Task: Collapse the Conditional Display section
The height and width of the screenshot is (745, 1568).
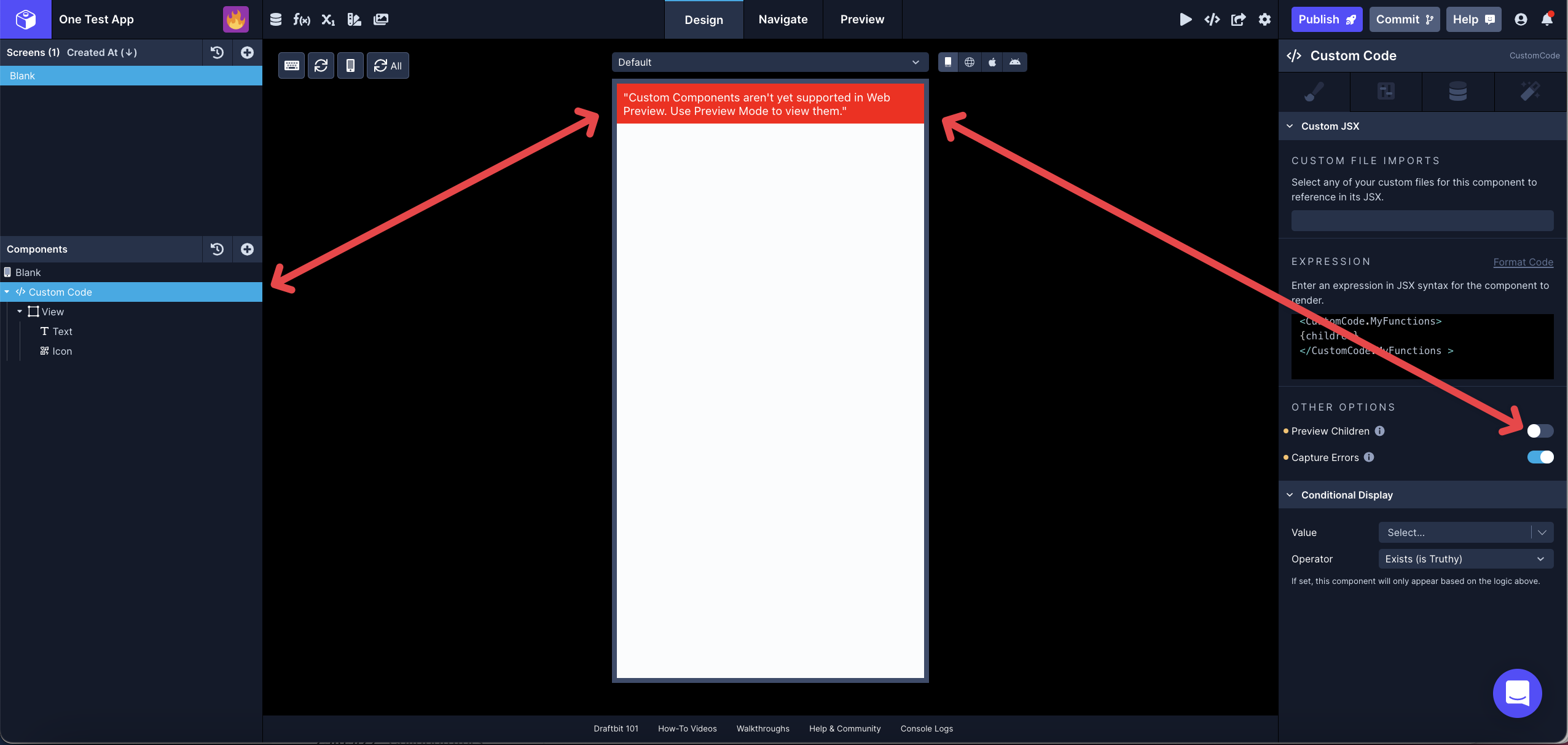Action: pyautogui.click(x=1290, y=495)
